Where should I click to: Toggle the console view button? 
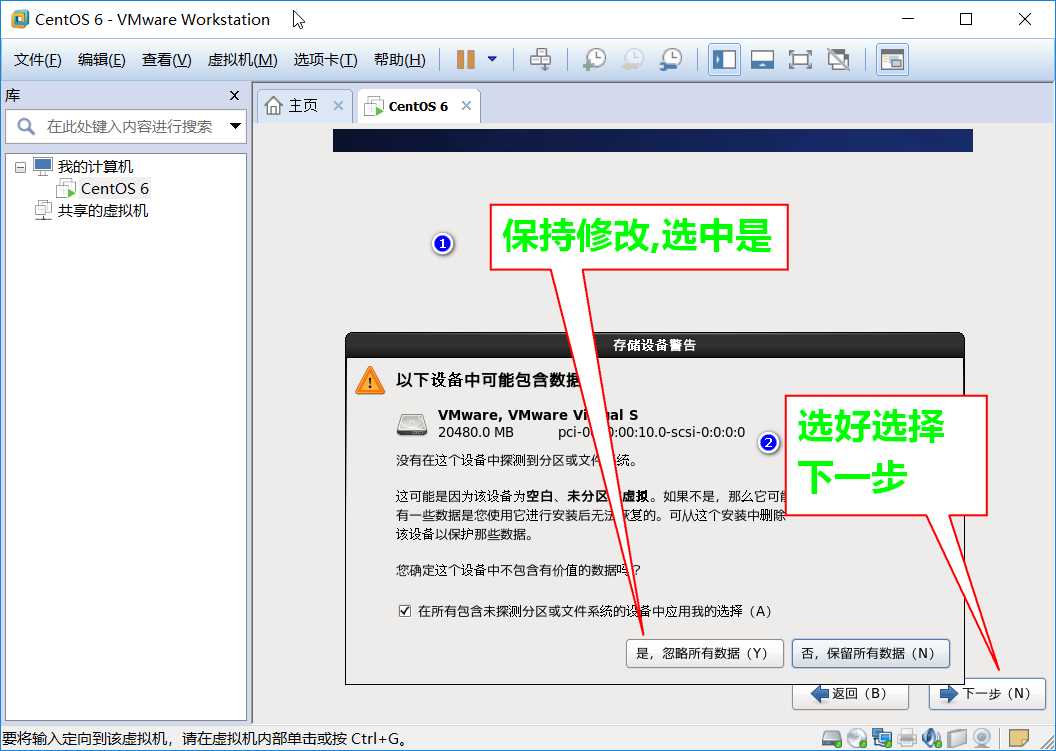coord(892,59)
